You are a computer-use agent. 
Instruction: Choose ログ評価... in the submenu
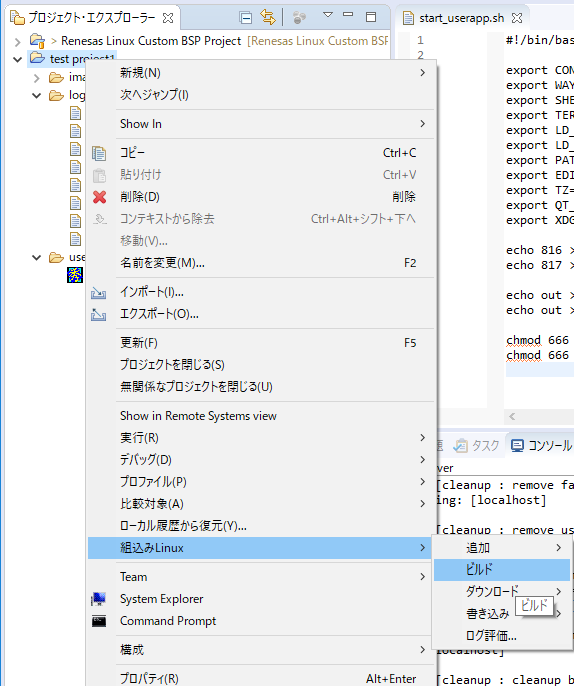[x=502, y=636]
